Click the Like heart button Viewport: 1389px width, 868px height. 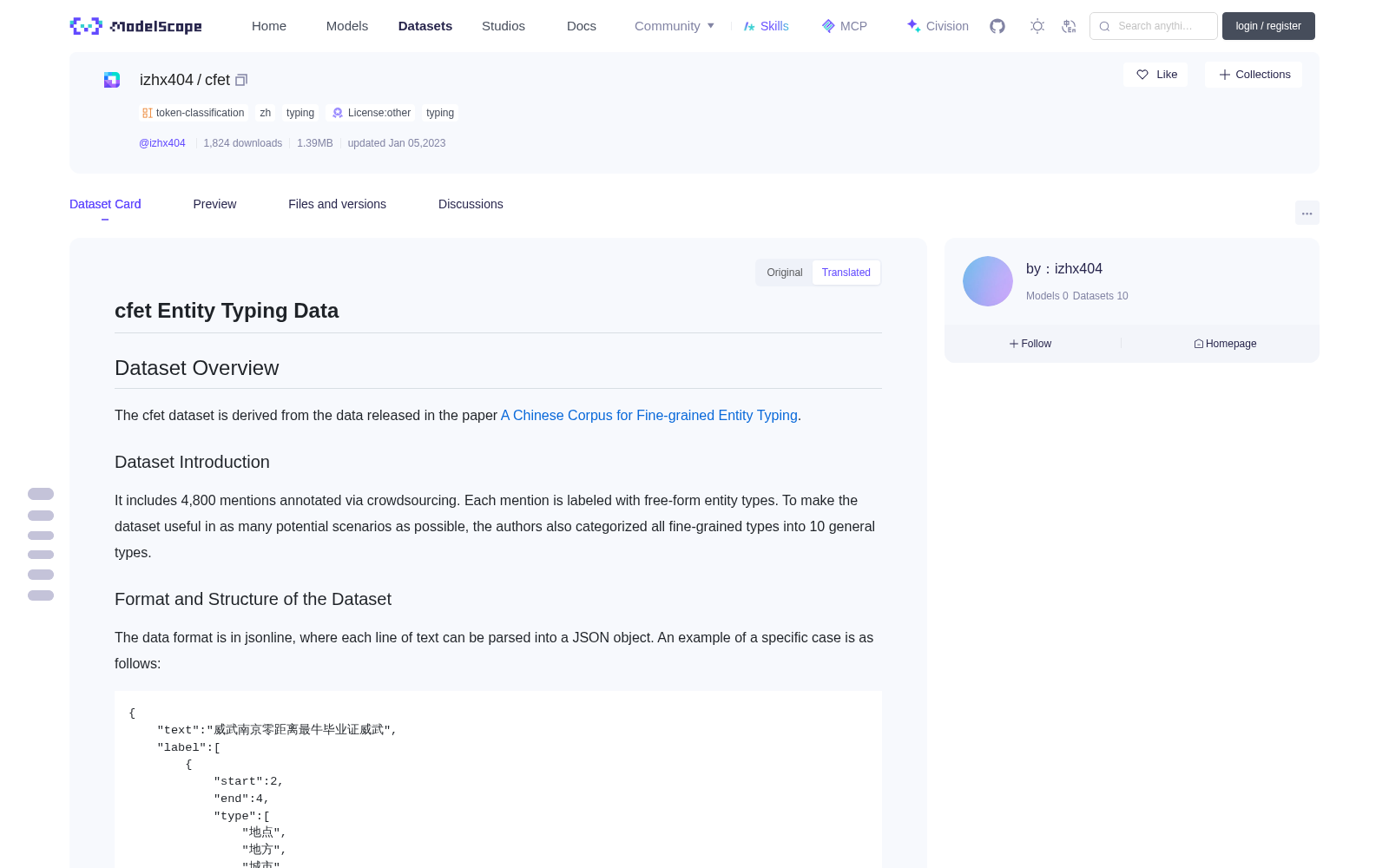1155,75
